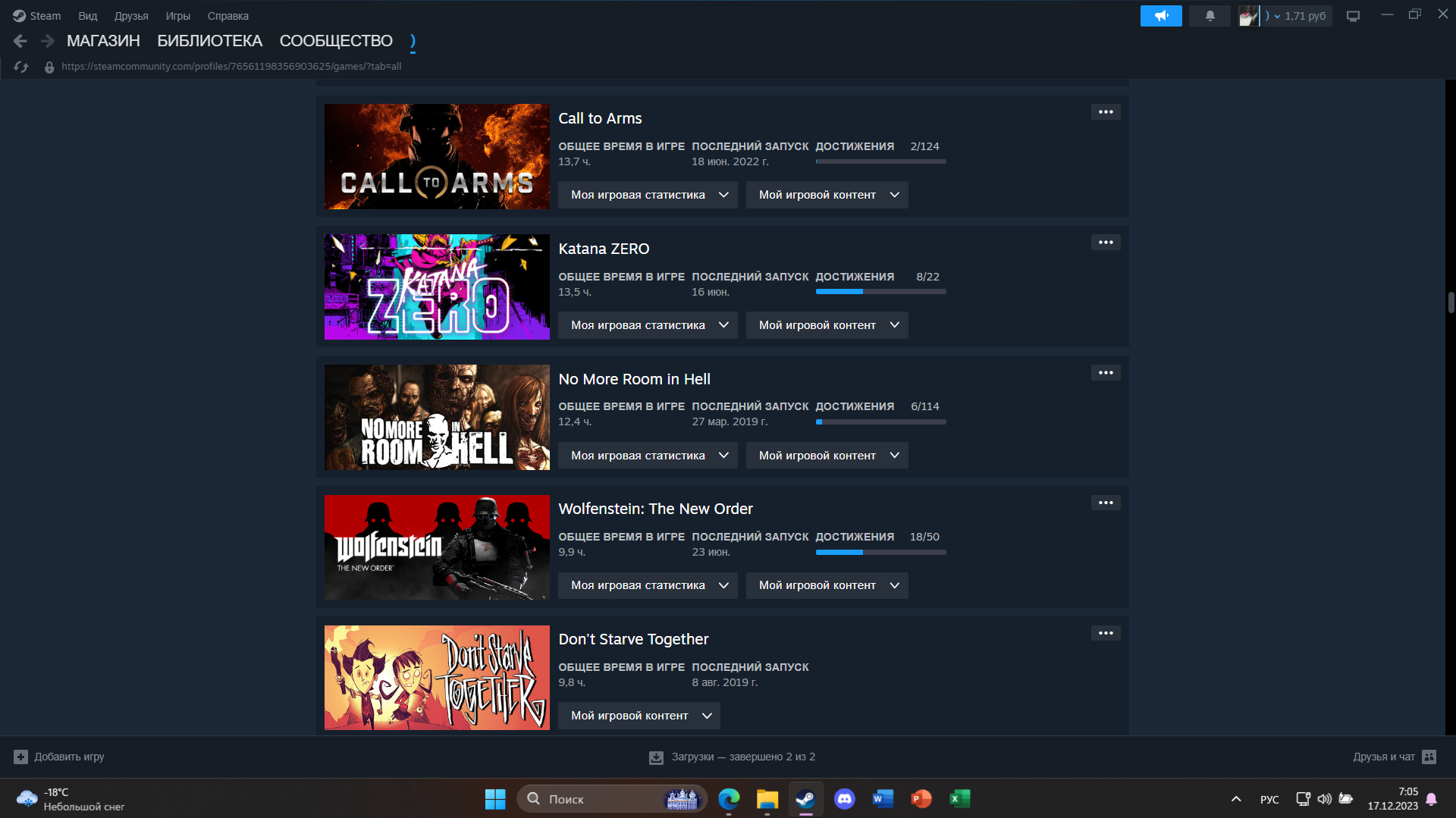Click the Call to Arms cover thumbnail

[x=437, y=156]
